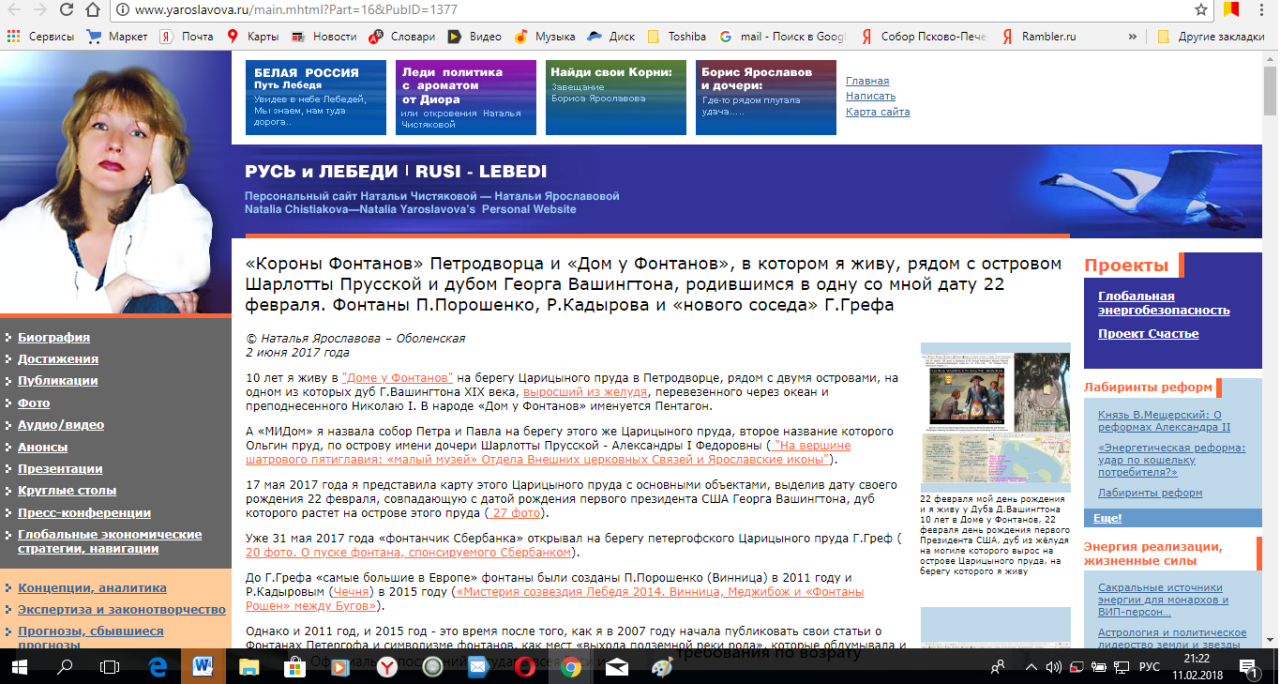This screenshot has height=684, width=1280.
Task: Open the Лабиринты реформ link
Action: [x=1150, y=493]
